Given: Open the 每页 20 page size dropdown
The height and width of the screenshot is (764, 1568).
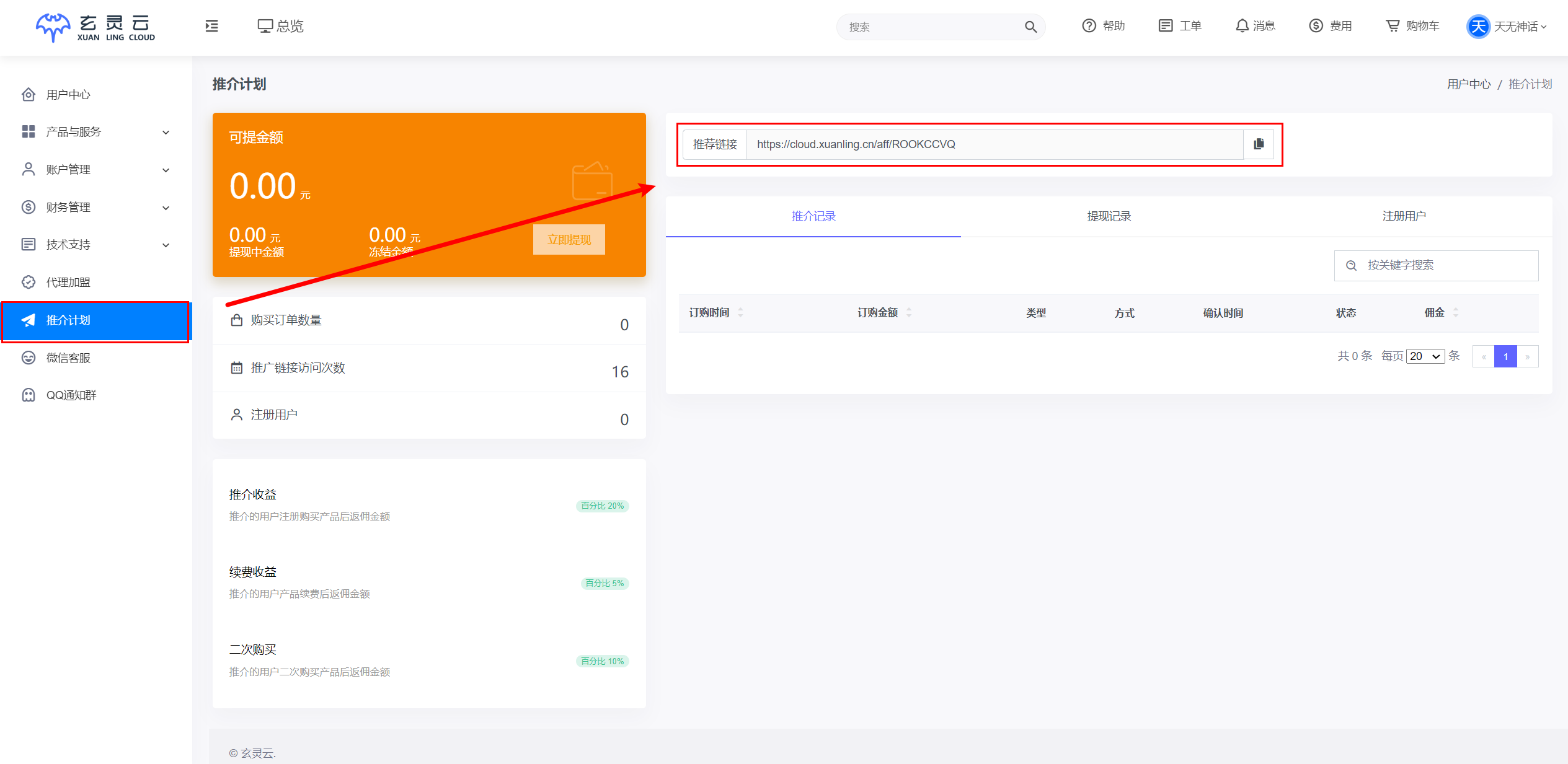Looking at the screenshot, I should pyautogui.click(x=1425, y=356).
